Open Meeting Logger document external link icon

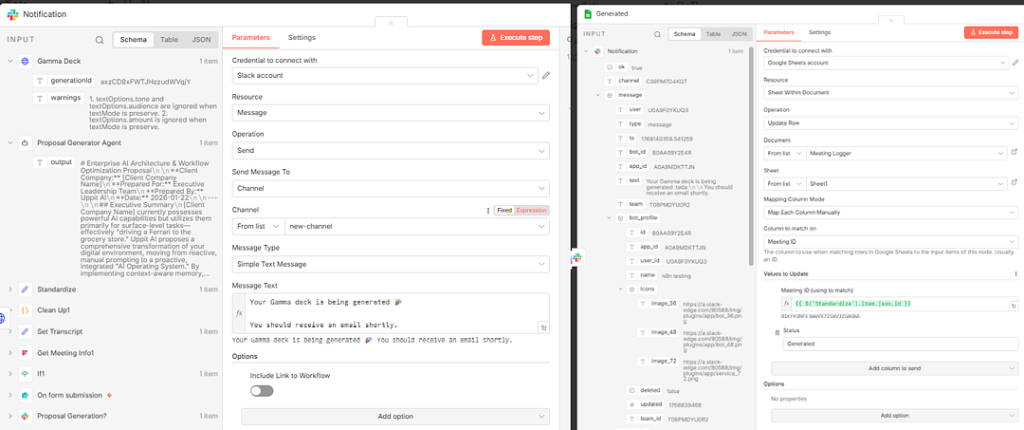pyautogui.click(x=1014, y=152)
